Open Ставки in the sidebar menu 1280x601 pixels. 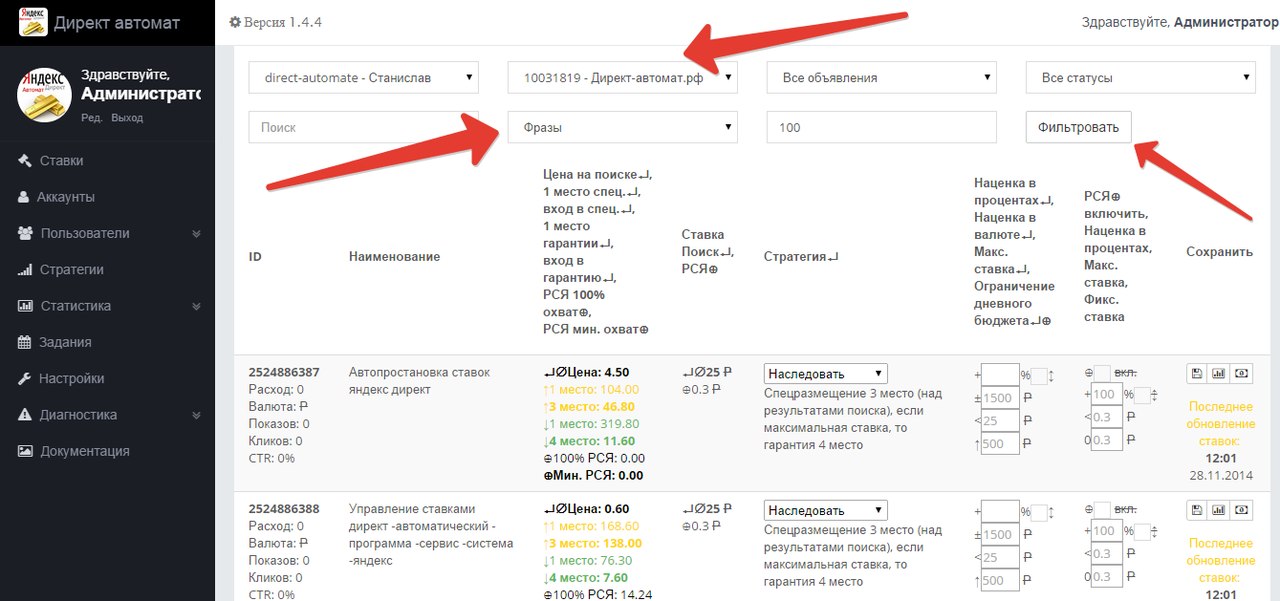61,160
